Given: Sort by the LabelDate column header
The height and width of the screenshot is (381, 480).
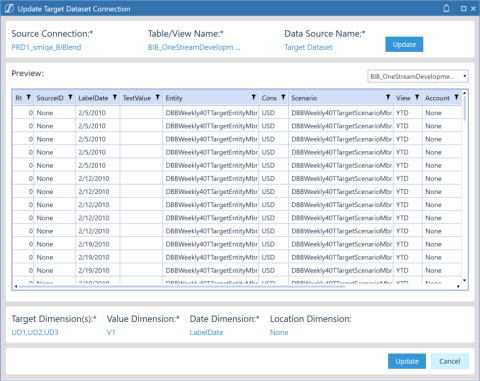Looking at the screenshot, I should [x=93, y=98].
